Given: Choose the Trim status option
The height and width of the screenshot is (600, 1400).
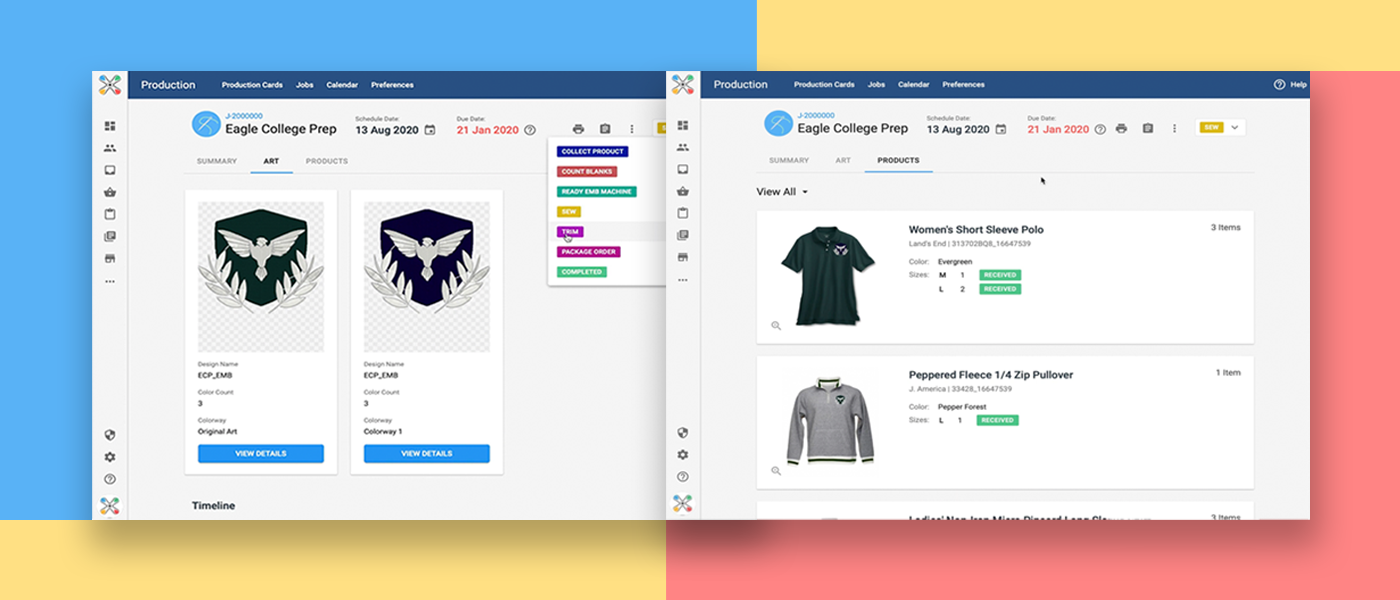Looking at the screenshot, I should 570,232.
